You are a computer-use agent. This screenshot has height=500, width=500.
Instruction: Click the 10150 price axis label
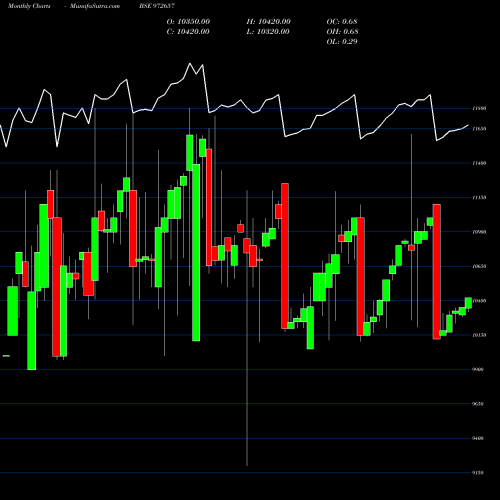479,335
